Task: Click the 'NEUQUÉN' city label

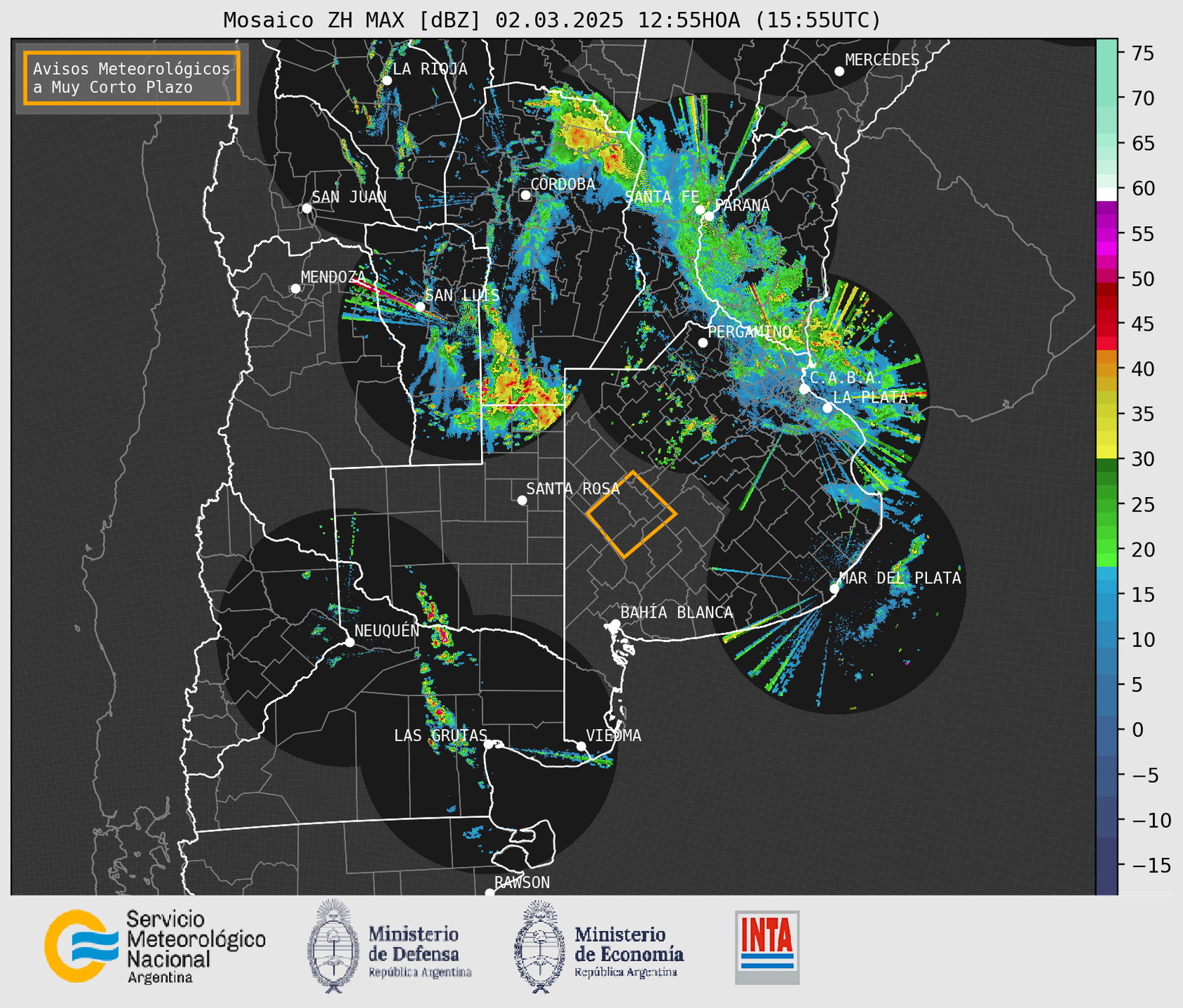Action: tap(386, 631)
